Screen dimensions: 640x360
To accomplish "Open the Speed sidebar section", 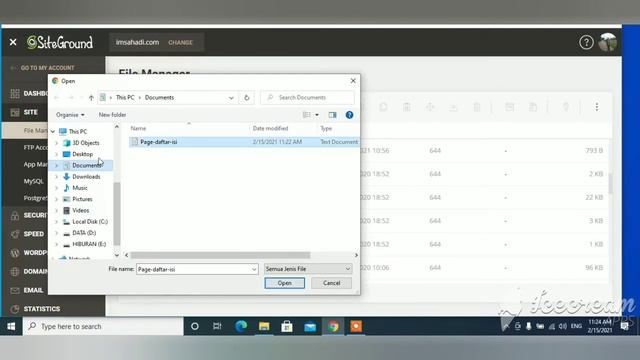I will (33, 234).
